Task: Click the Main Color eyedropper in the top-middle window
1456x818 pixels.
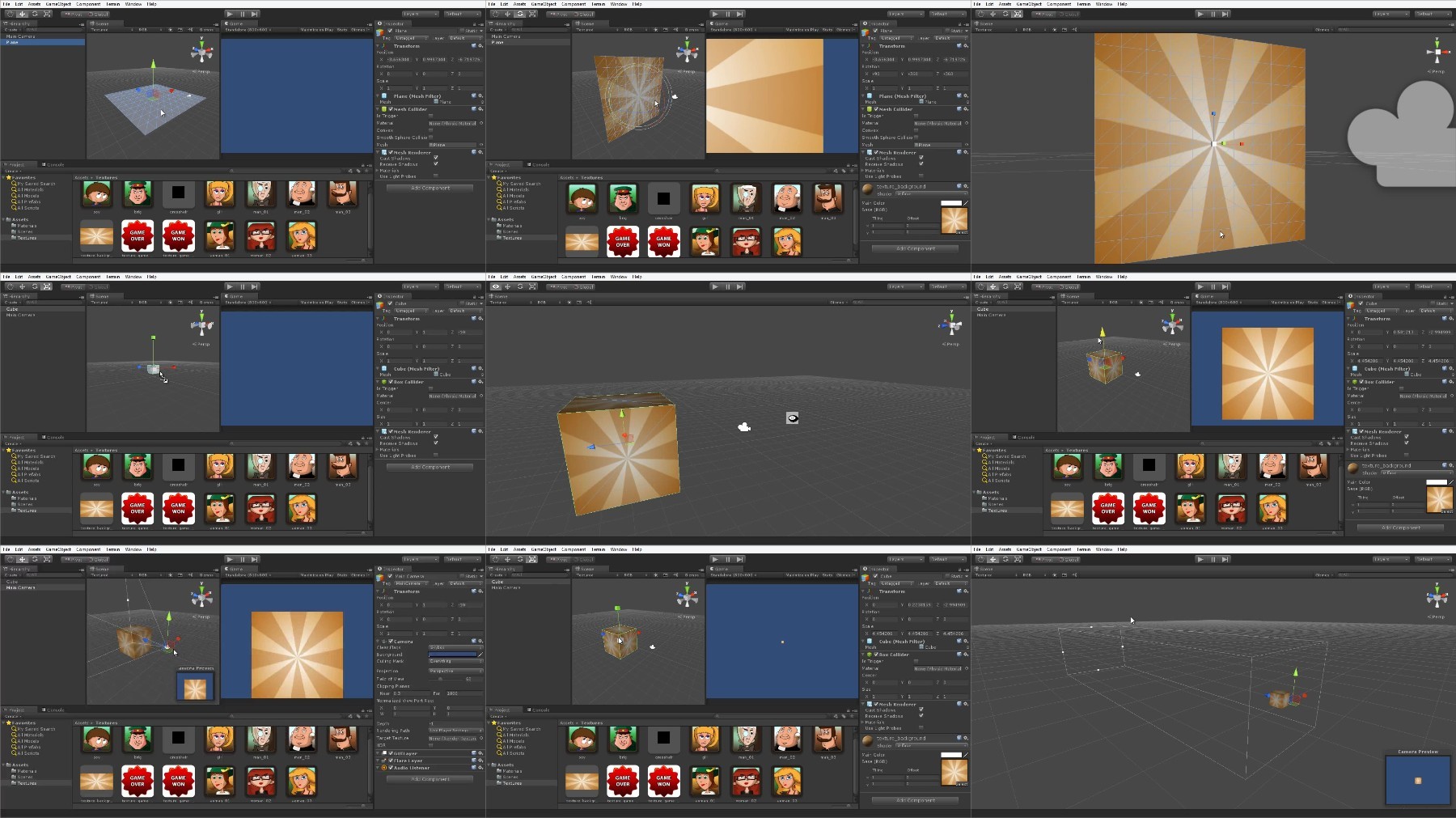Action: pos(966,202)
